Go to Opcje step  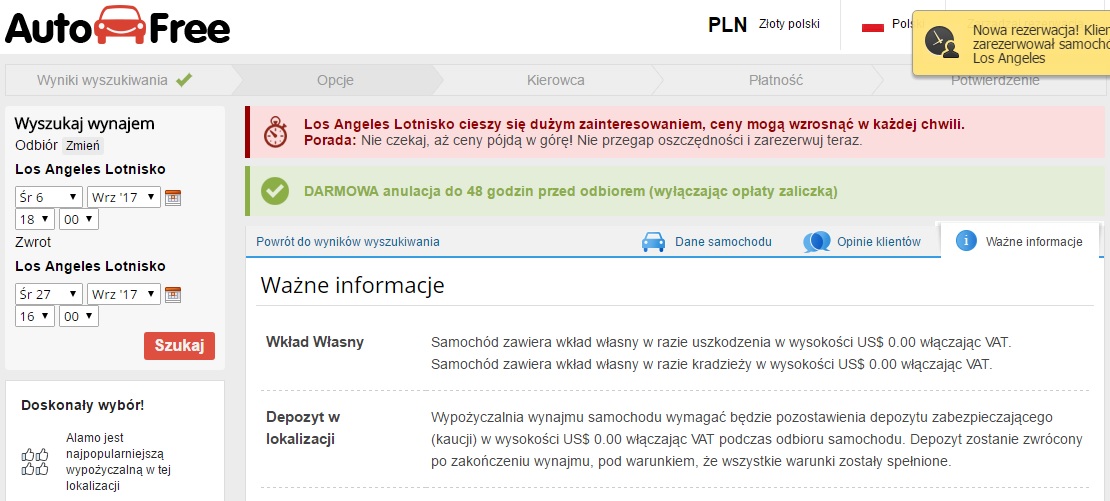(x=335, y=80)
